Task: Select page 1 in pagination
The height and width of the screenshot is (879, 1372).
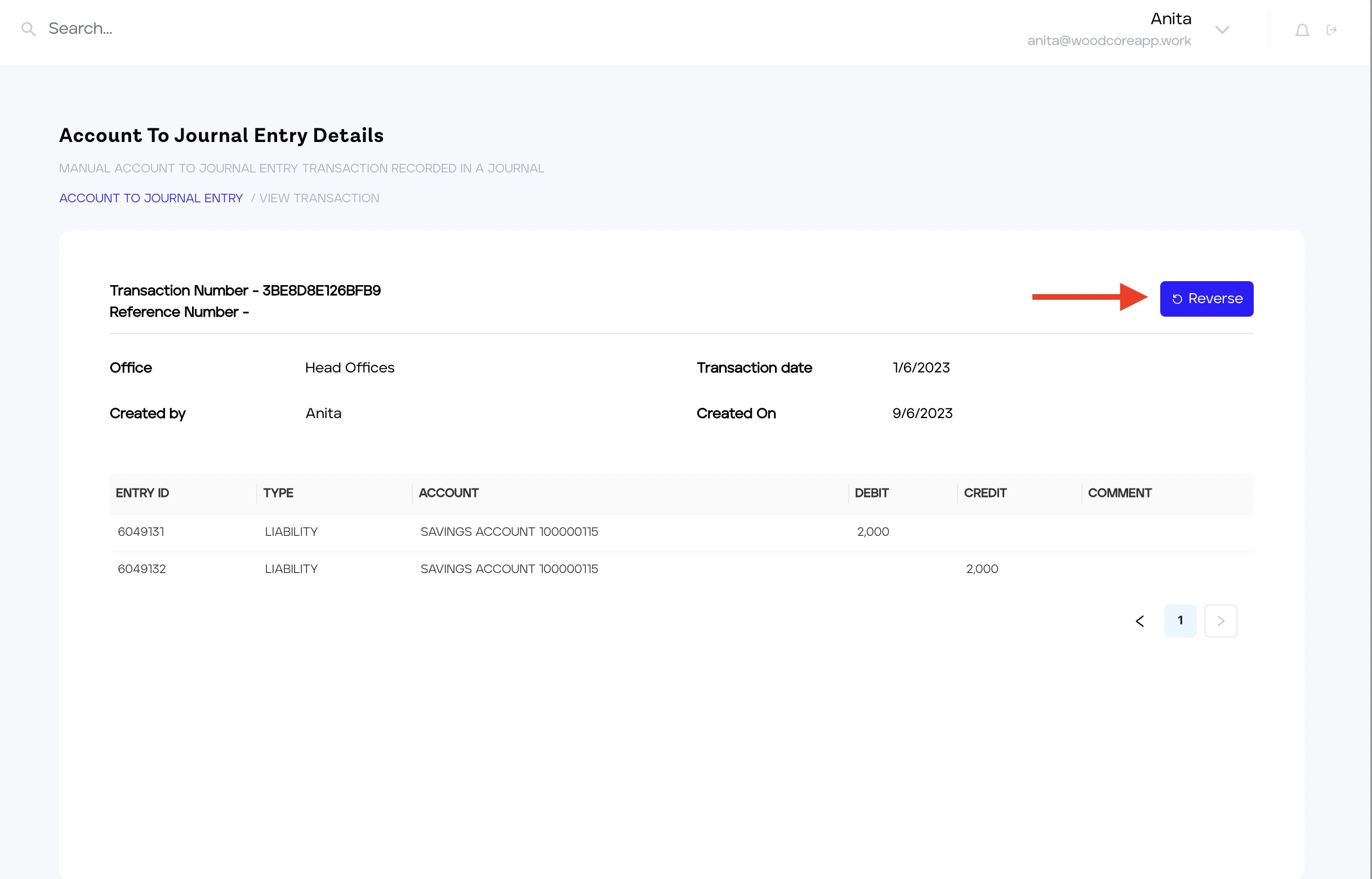Action: coord(1180,621)
